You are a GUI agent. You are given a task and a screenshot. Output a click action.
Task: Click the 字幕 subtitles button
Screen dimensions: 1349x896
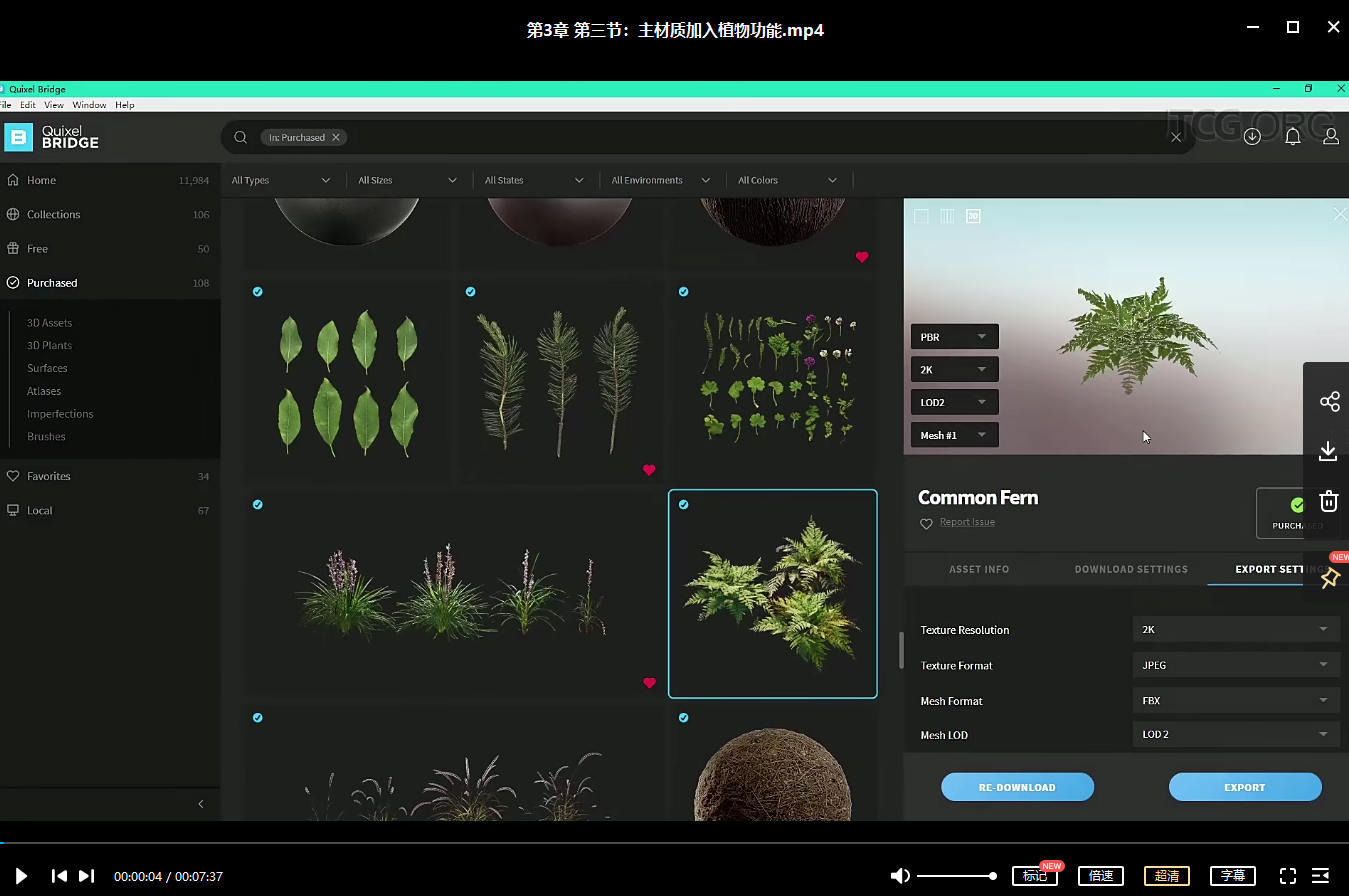[x=1233, y=876]
